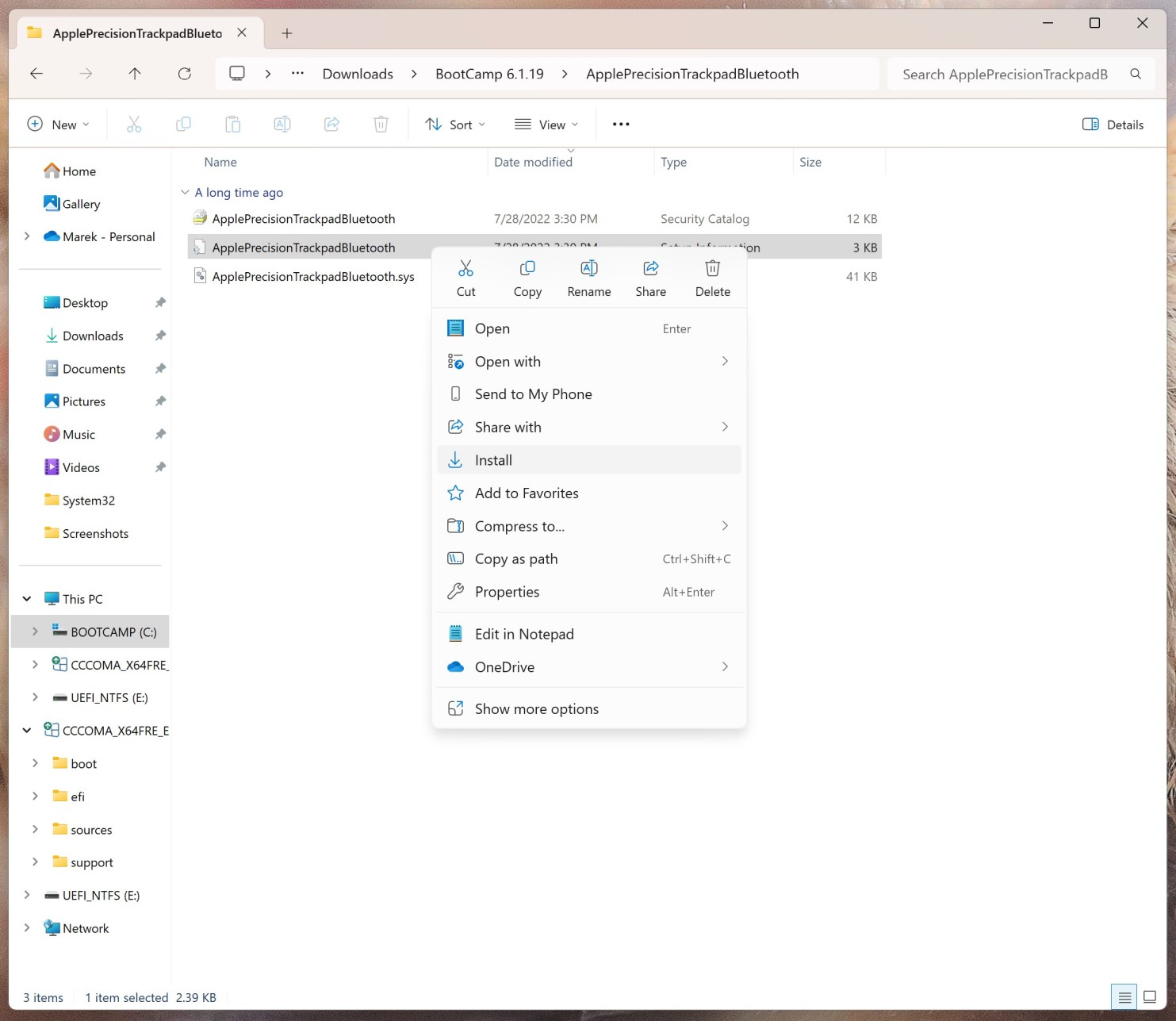Toggle the Details pane
The height and width of the screenshot is (1021, 1176).
[x=1113, y=125]
